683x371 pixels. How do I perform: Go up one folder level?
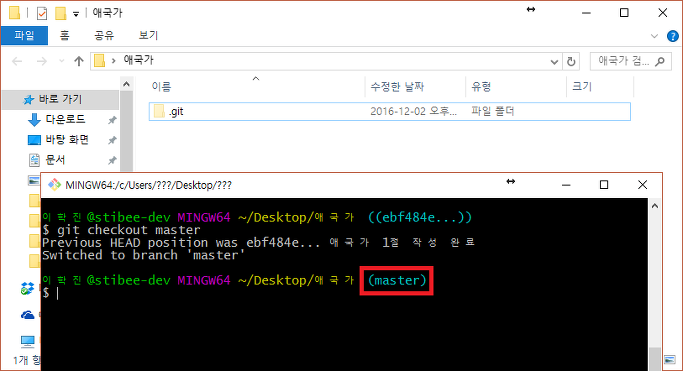tap(79, 61)
